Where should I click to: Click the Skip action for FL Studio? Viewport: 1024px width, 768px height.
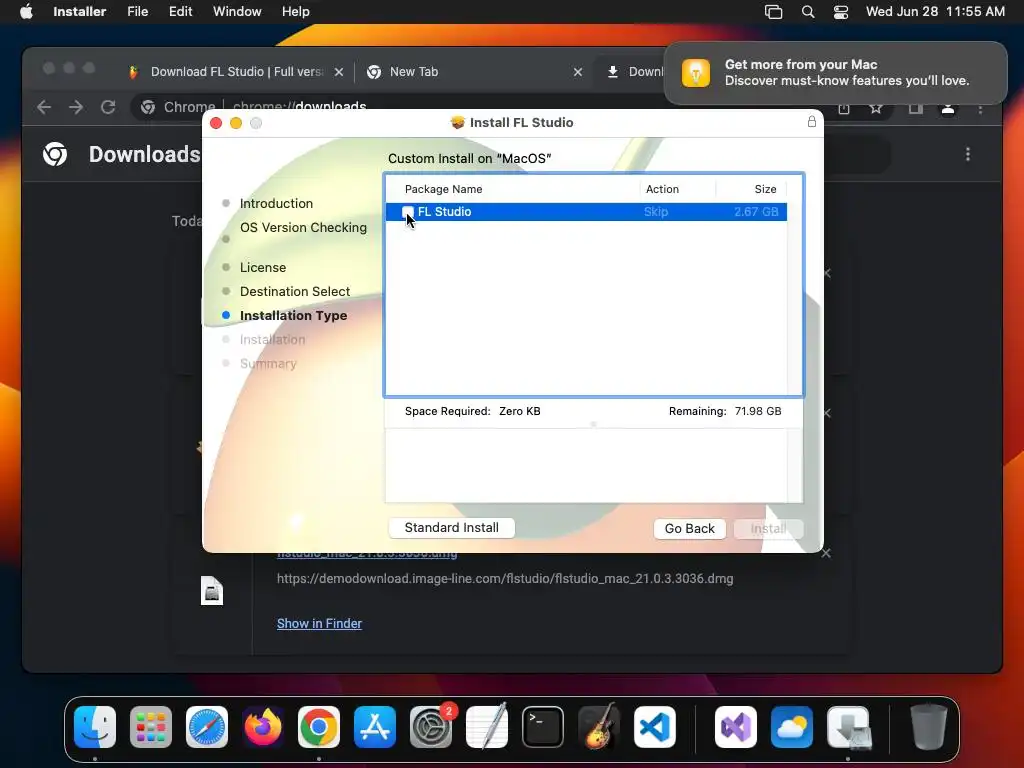click(x=656, y=212)
